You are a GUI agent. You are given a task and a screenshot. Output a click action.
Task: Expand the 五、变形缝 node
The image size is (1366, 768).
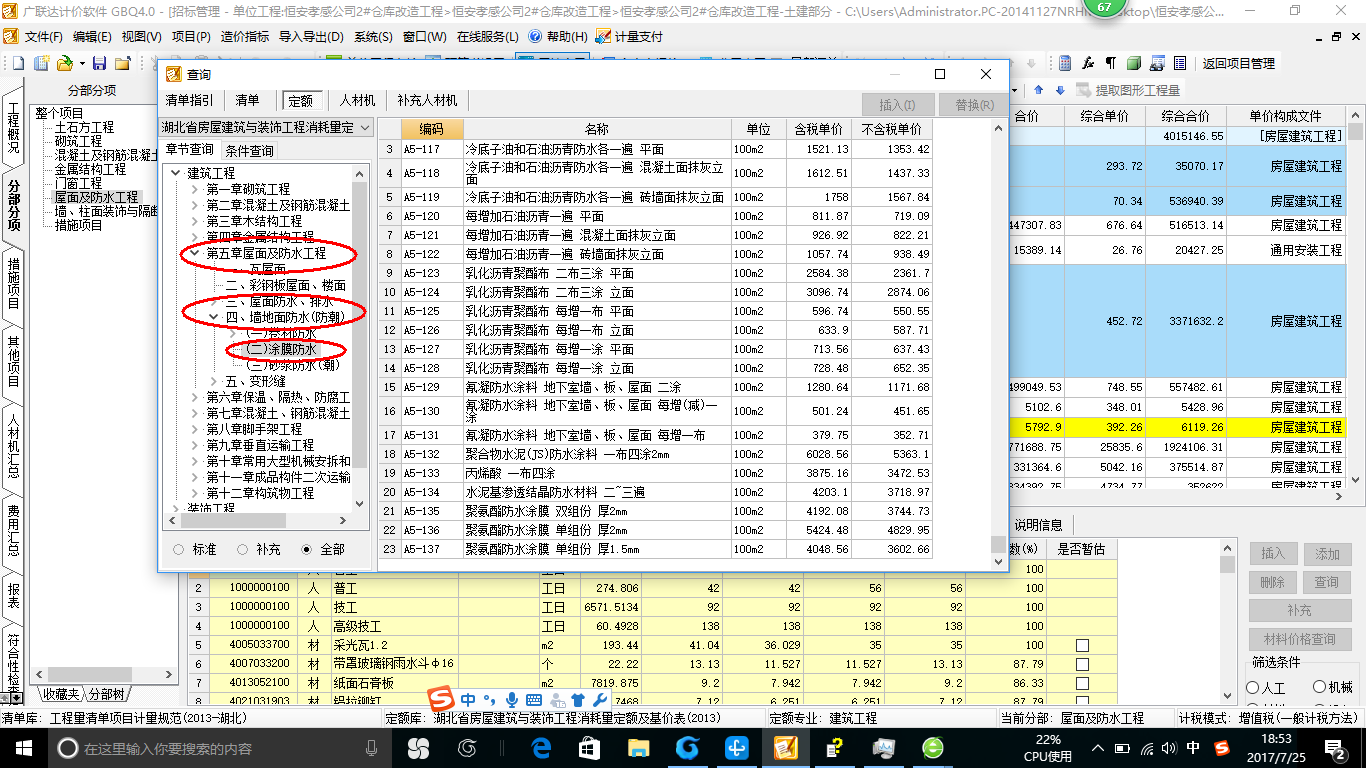(213, 381)
